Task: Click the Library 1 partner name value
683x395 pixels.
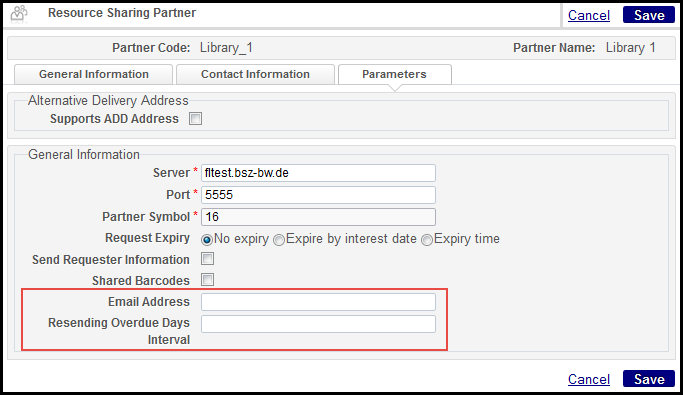Action: click(x=630, y=47)
